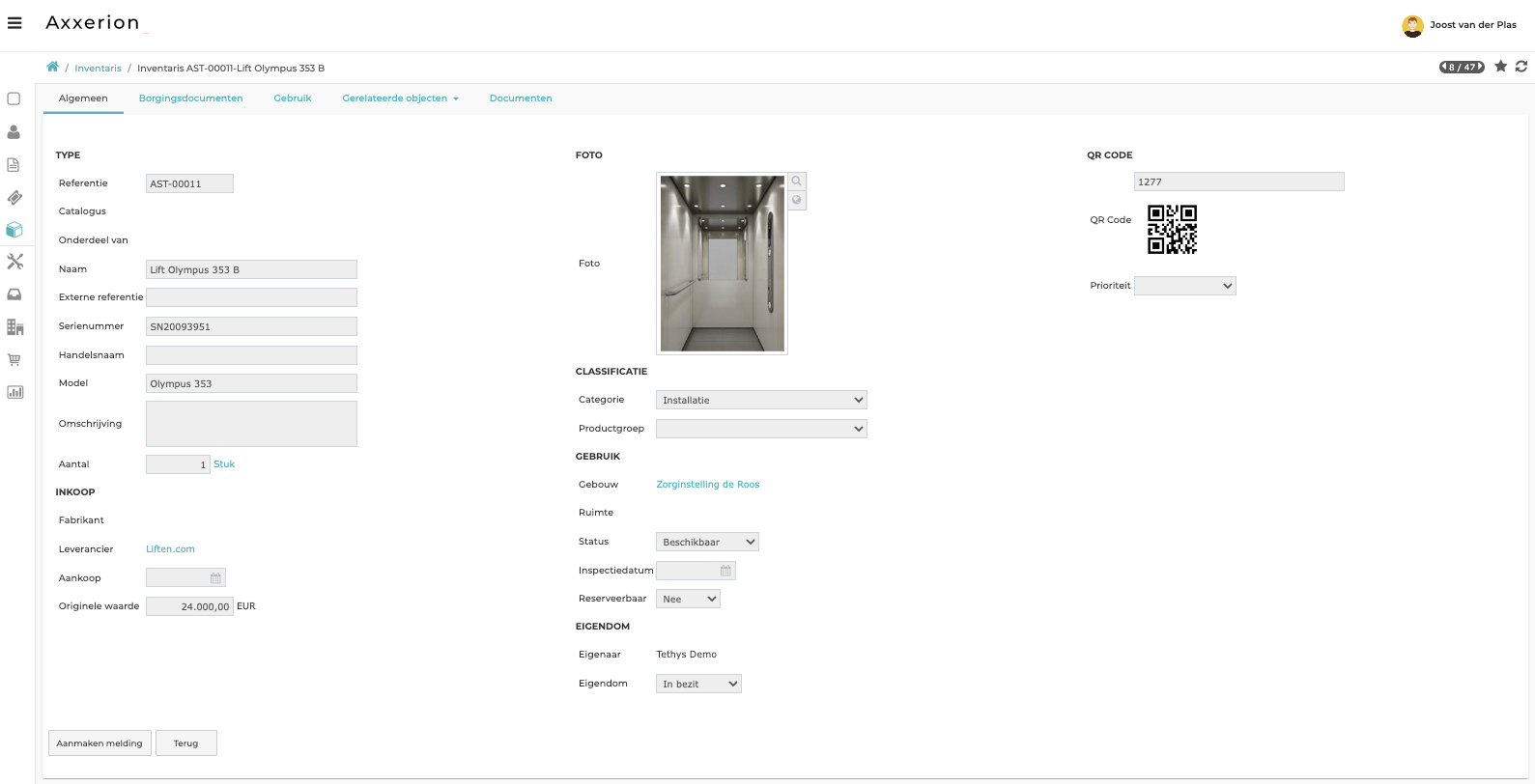Select the Algemeen tab
This screenshot has height=784, width=1535.
[x=83, y=98]
